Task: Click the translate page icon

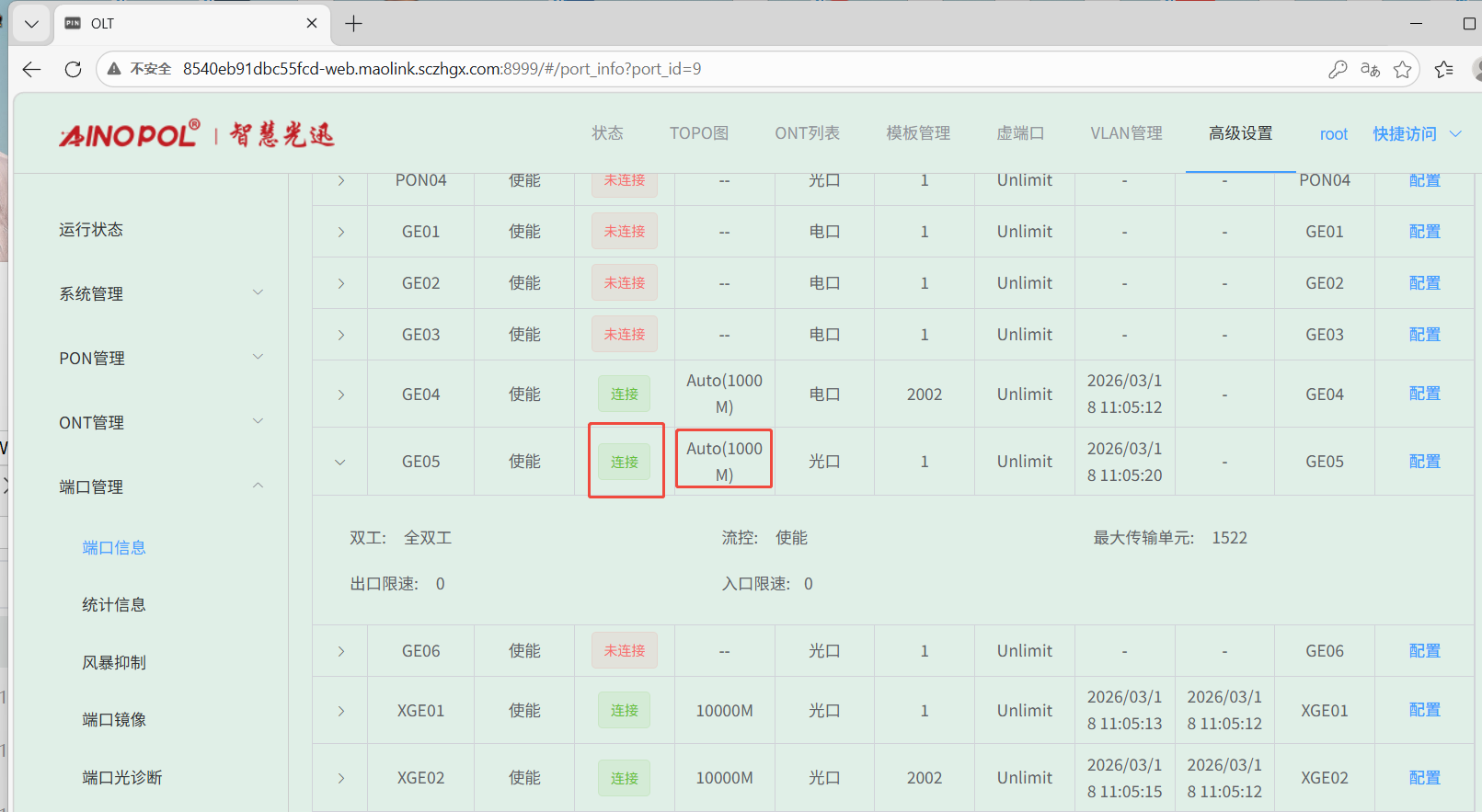Action: click(1370, 69)
